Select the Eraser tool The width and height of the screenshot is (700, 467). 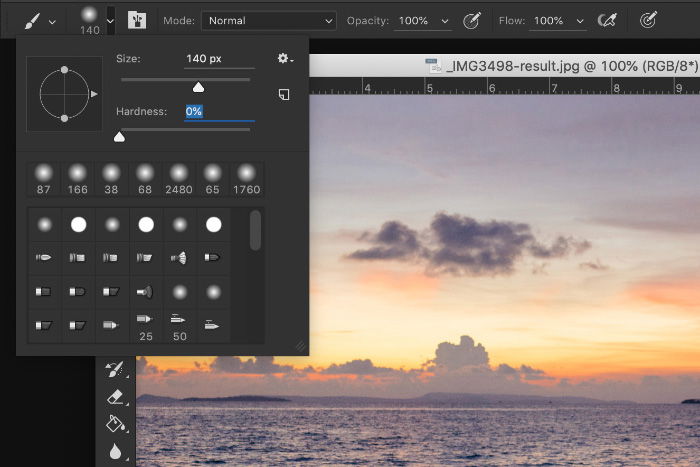[116, 397]
